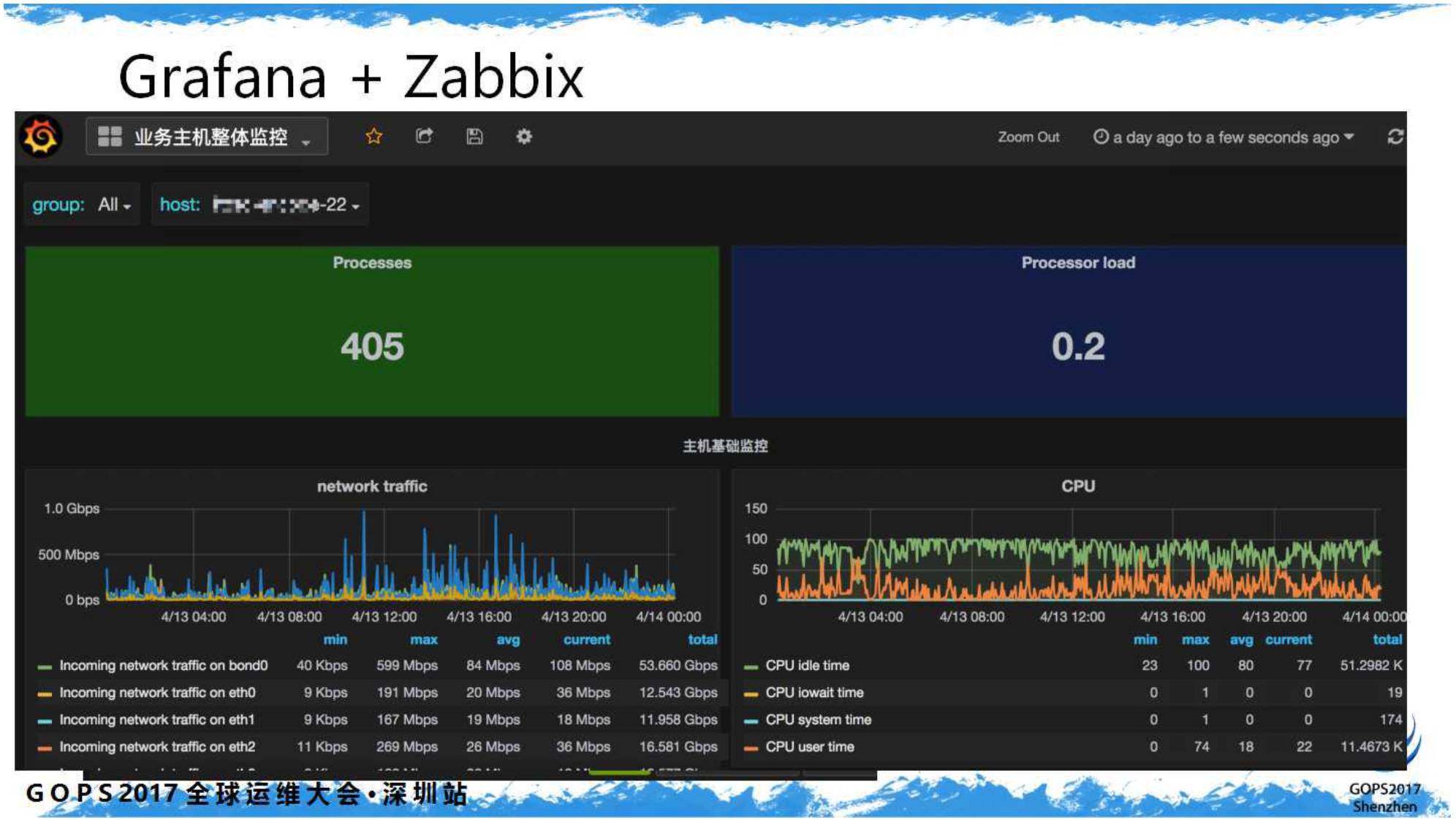This screenshot has height=820, width=1456.
Task: Save the dashboard with disk icon
Action: tap(474, 137)
